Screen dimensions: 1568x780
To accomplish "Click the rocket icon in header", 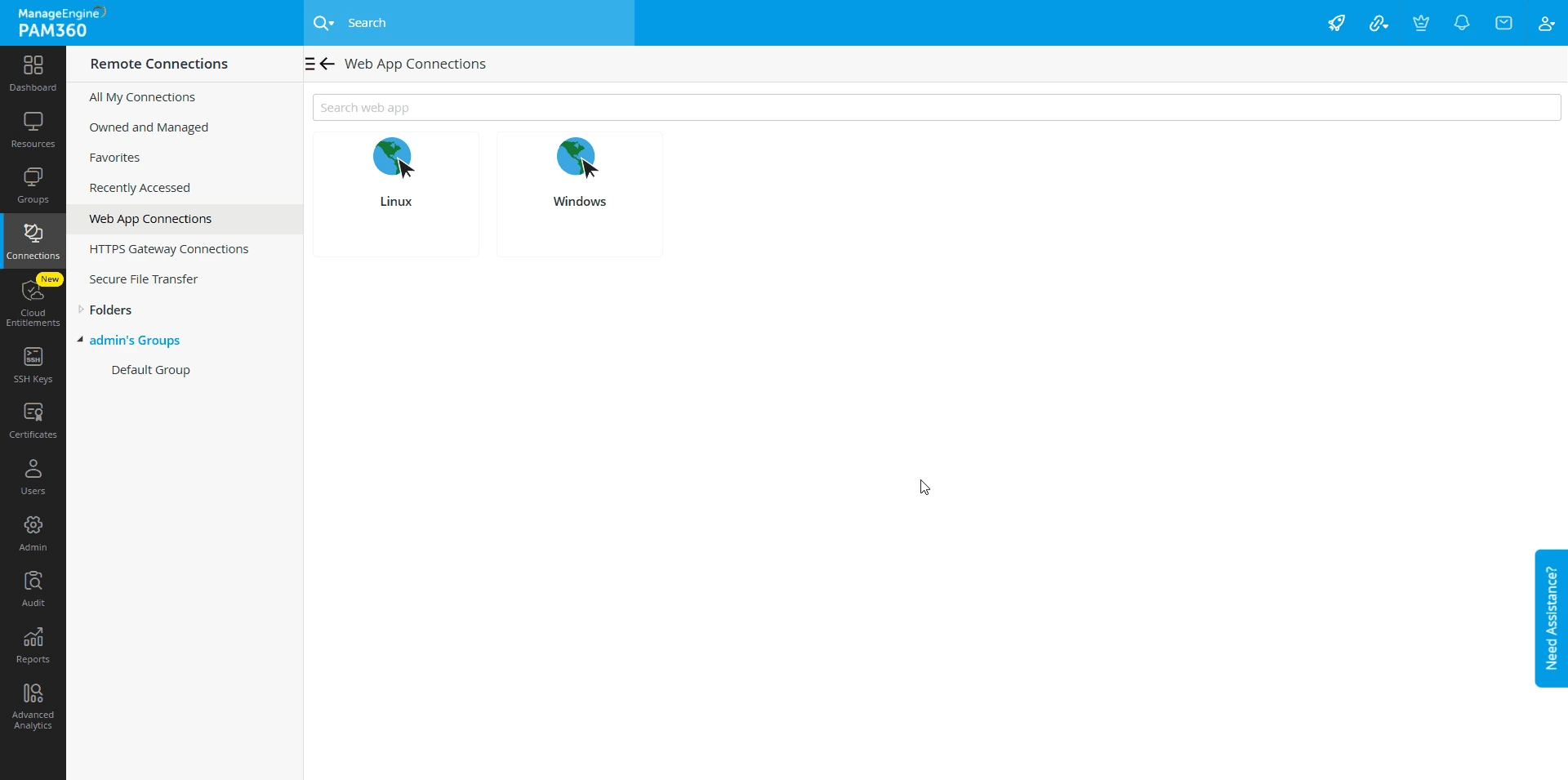I will point(1337,23).
